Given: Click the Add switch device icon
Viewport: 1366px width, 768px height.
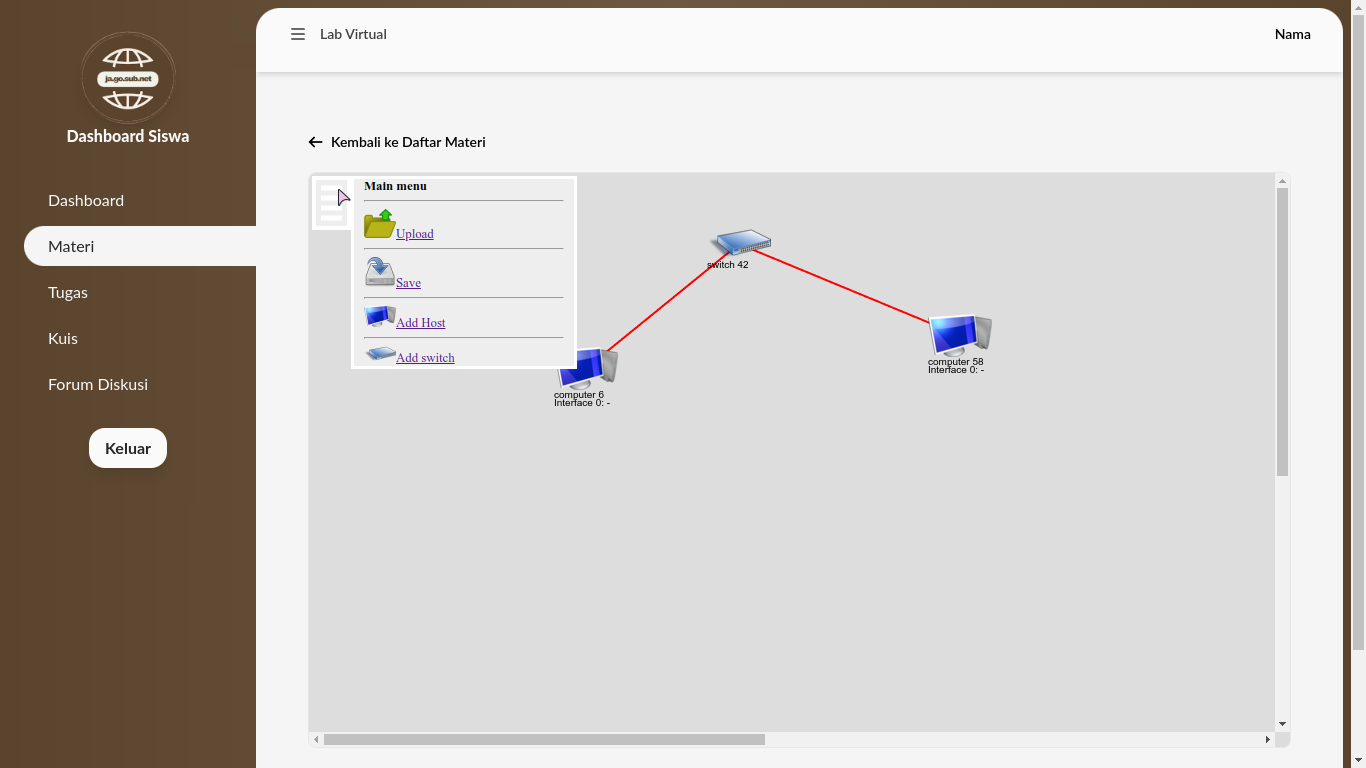Looking at the screenshot, I should (380, 354).
